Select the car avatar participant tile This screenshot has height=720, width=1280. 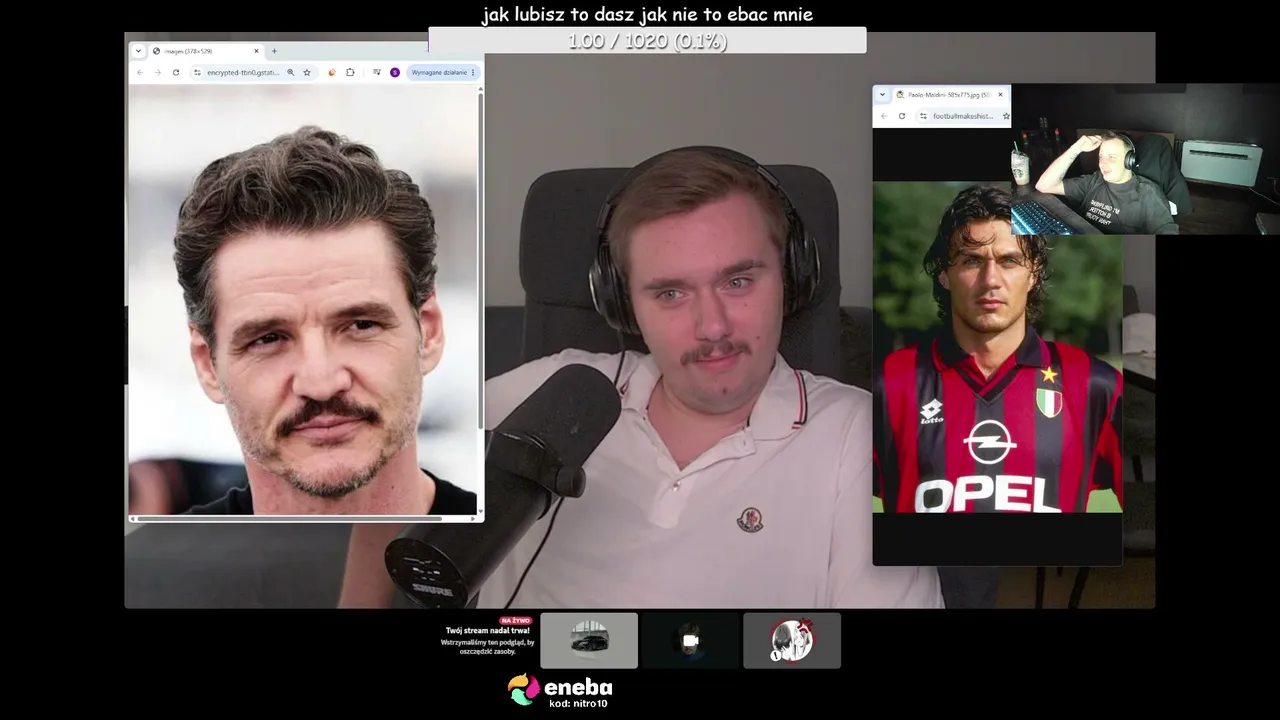(x=589, y=640)
